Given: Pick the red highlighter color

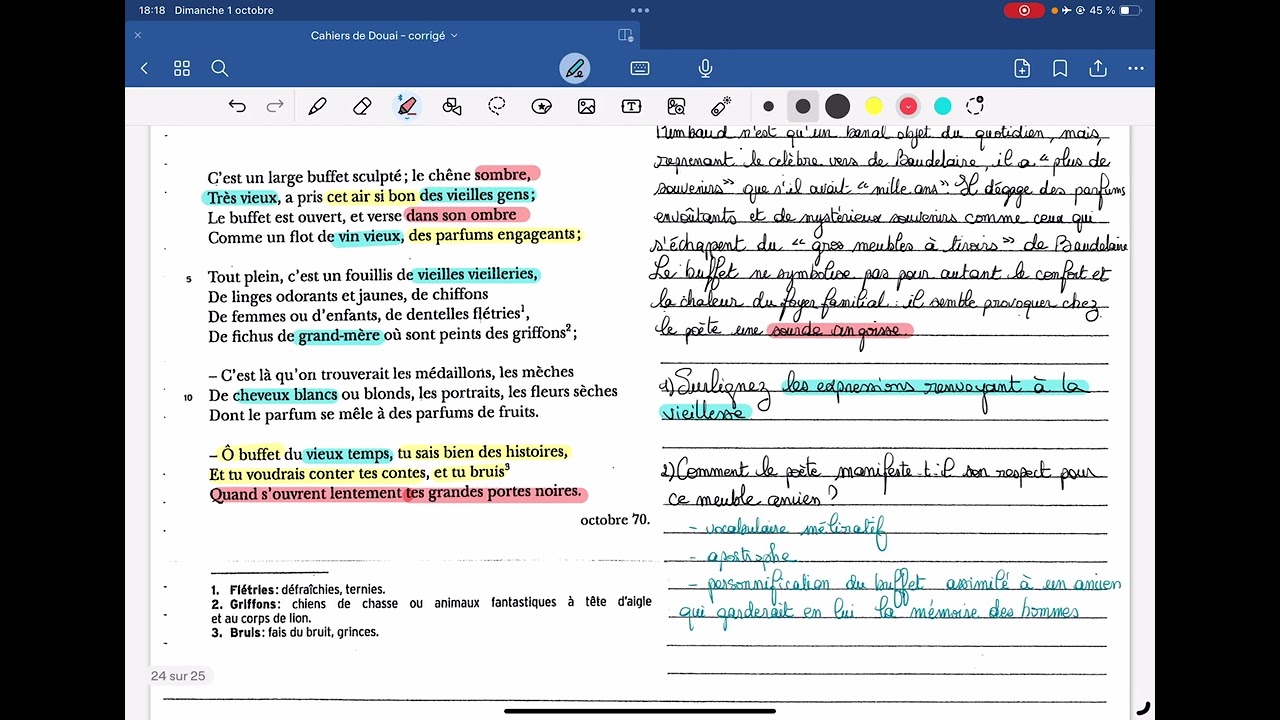Looking at the screenshot, I should point(908,106).
